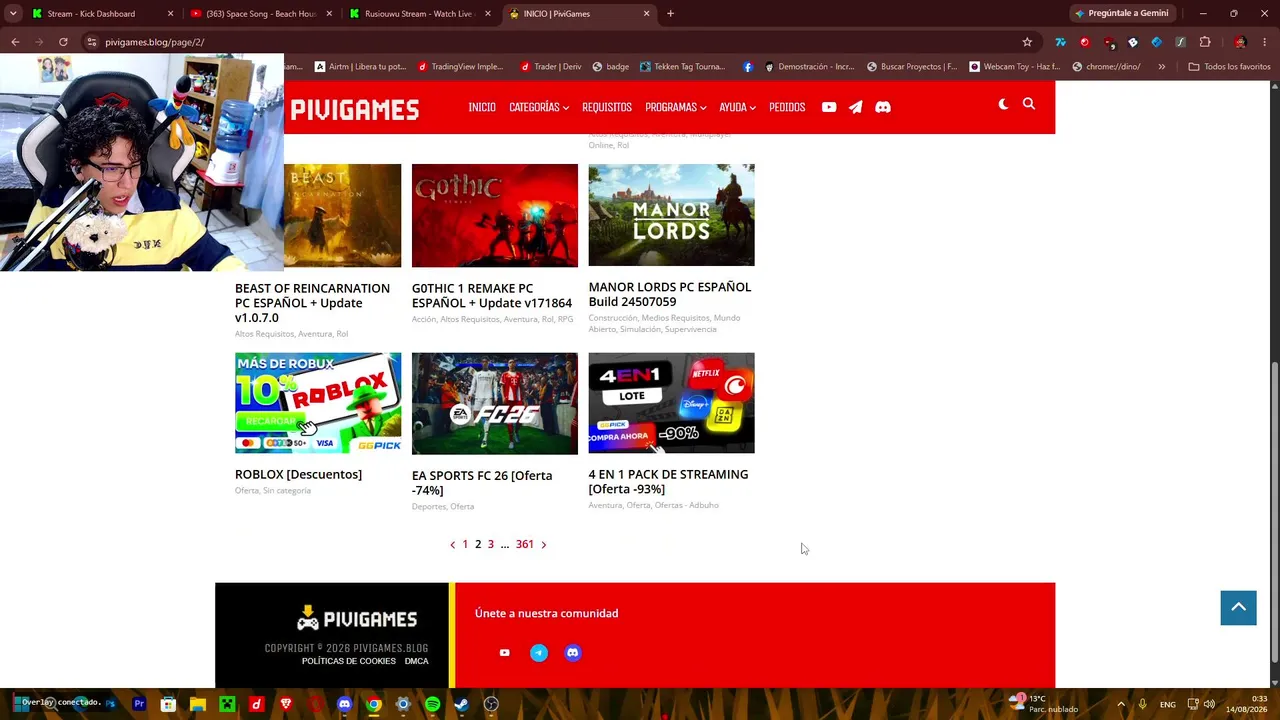This screenshot has width=1280, height=720.
Task: Expand the PROGRAMAS dropdown menu
Action: (675, 107)
